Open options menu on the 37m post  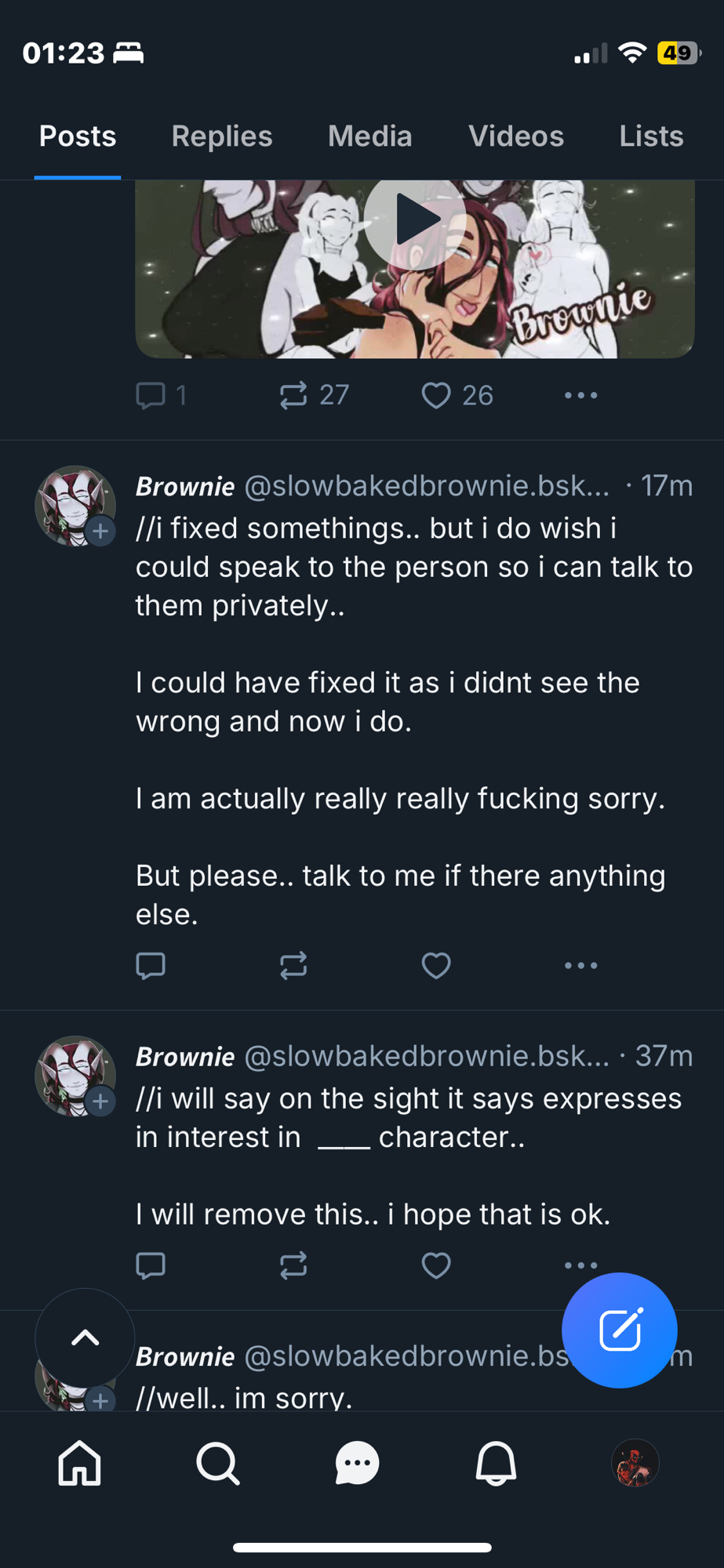tap(580, 1265)
